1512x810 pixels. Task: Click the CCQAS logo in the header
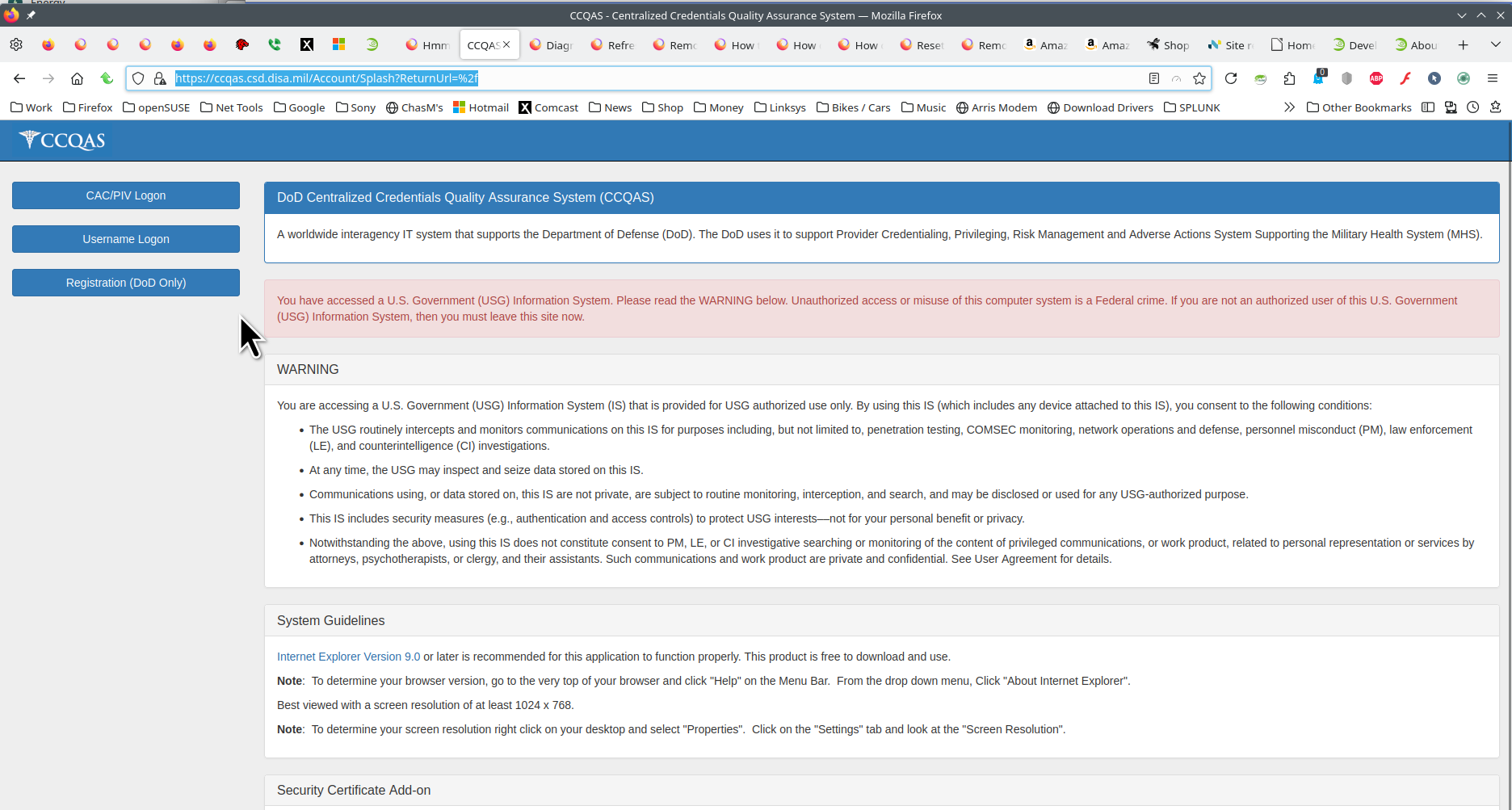62,141
